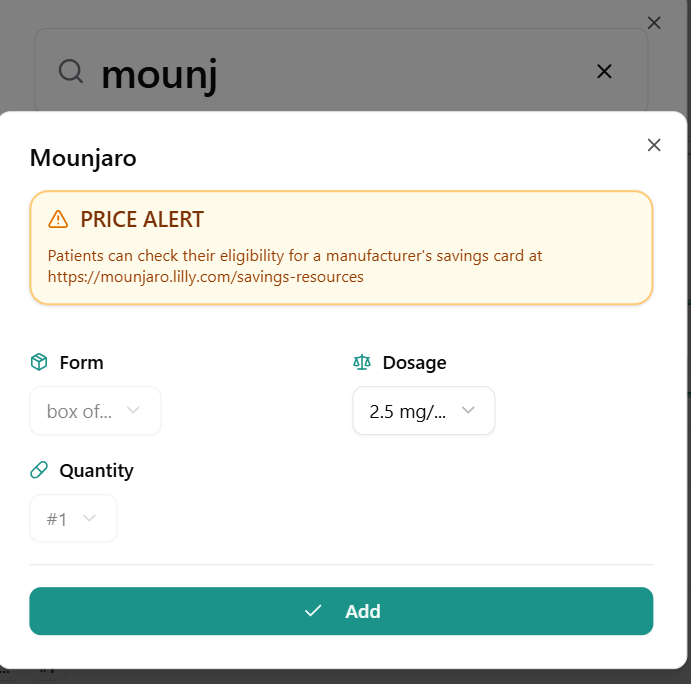Image resolution: width=691 pixels, height=684 pixels.
Task: Click the pill icon beside Quantity
Action: tap(39, 470)
